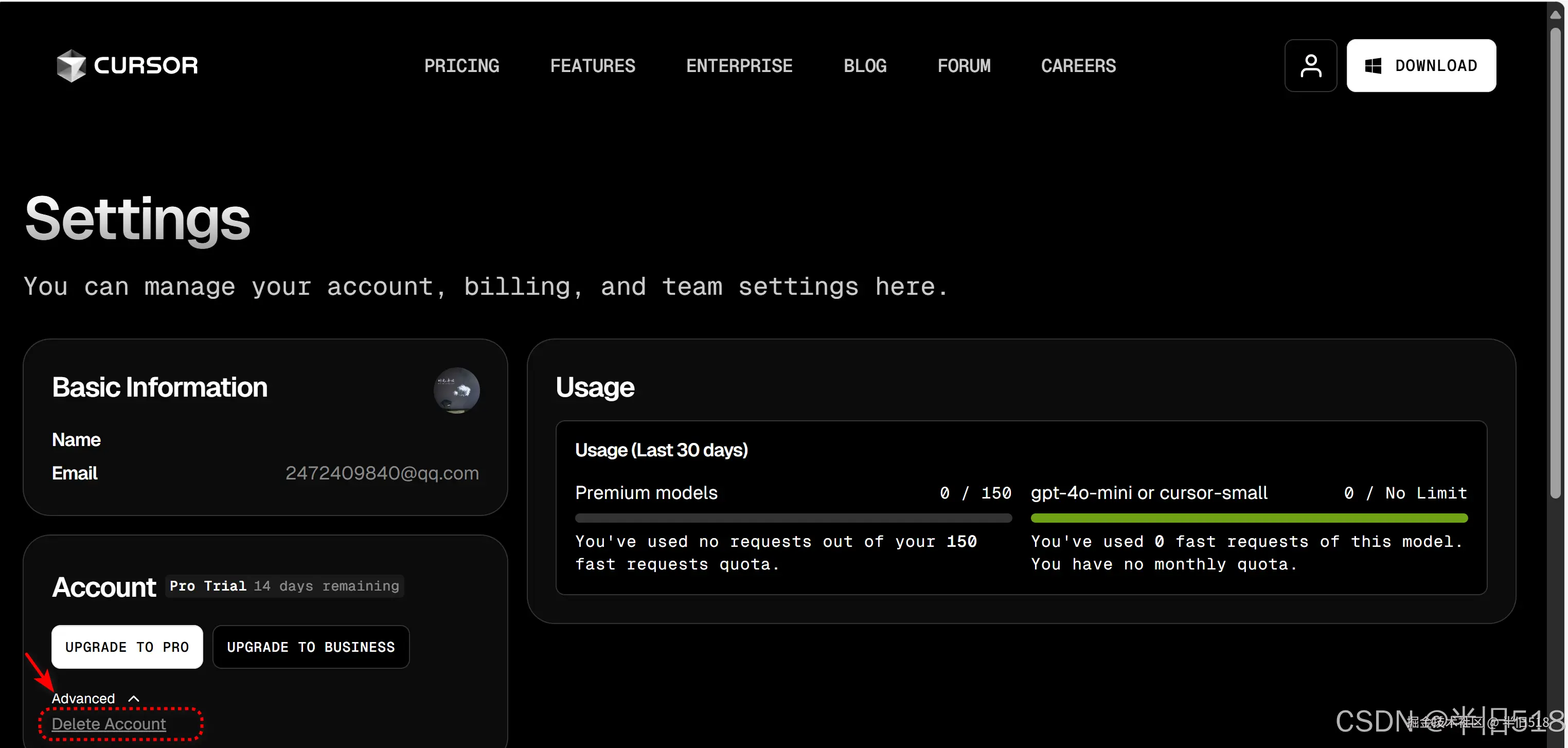Open the Enterprise navigation link

coord(739,66)
